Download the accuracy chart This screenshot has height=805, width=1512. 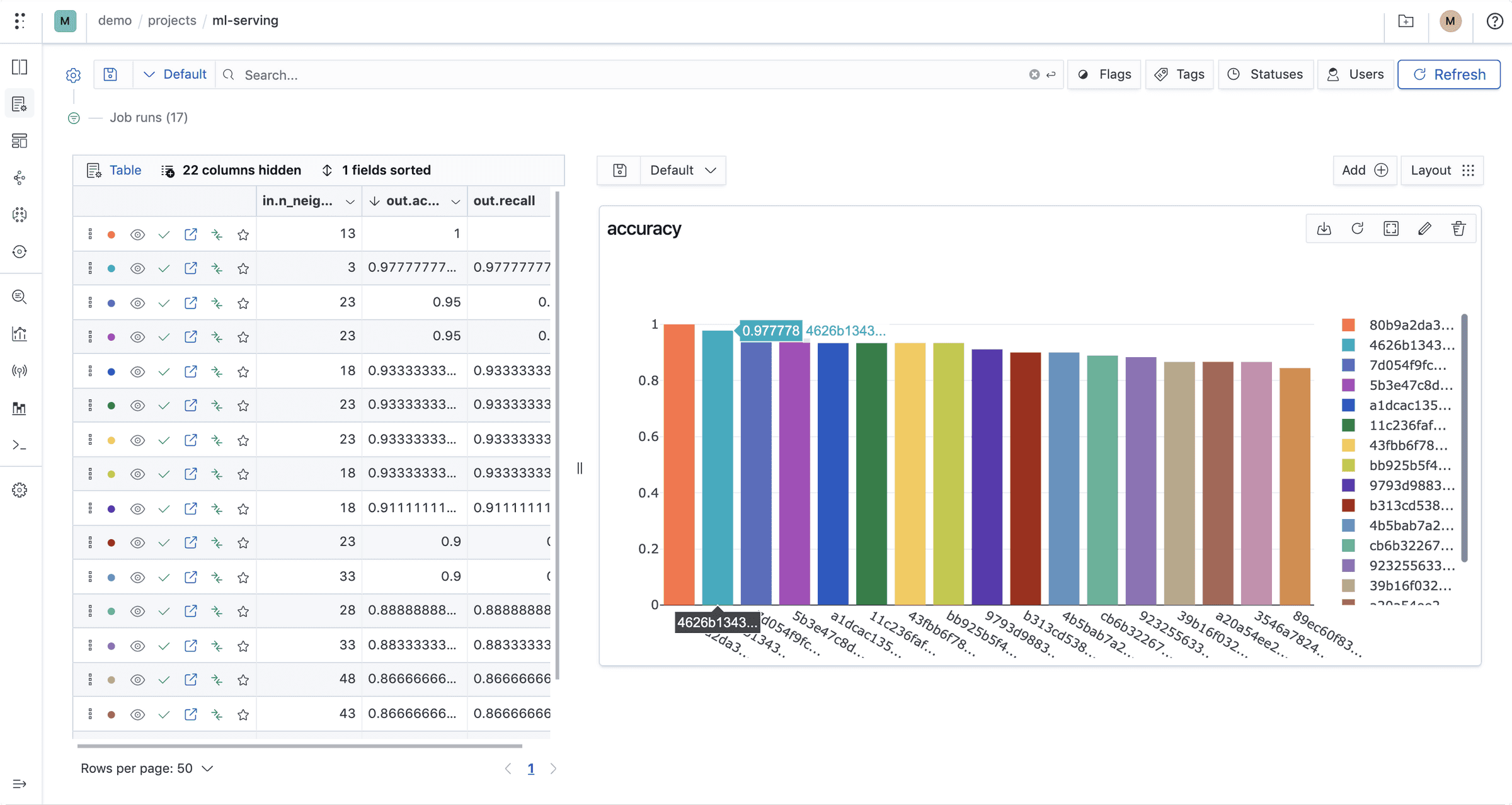click(1324, 228)
